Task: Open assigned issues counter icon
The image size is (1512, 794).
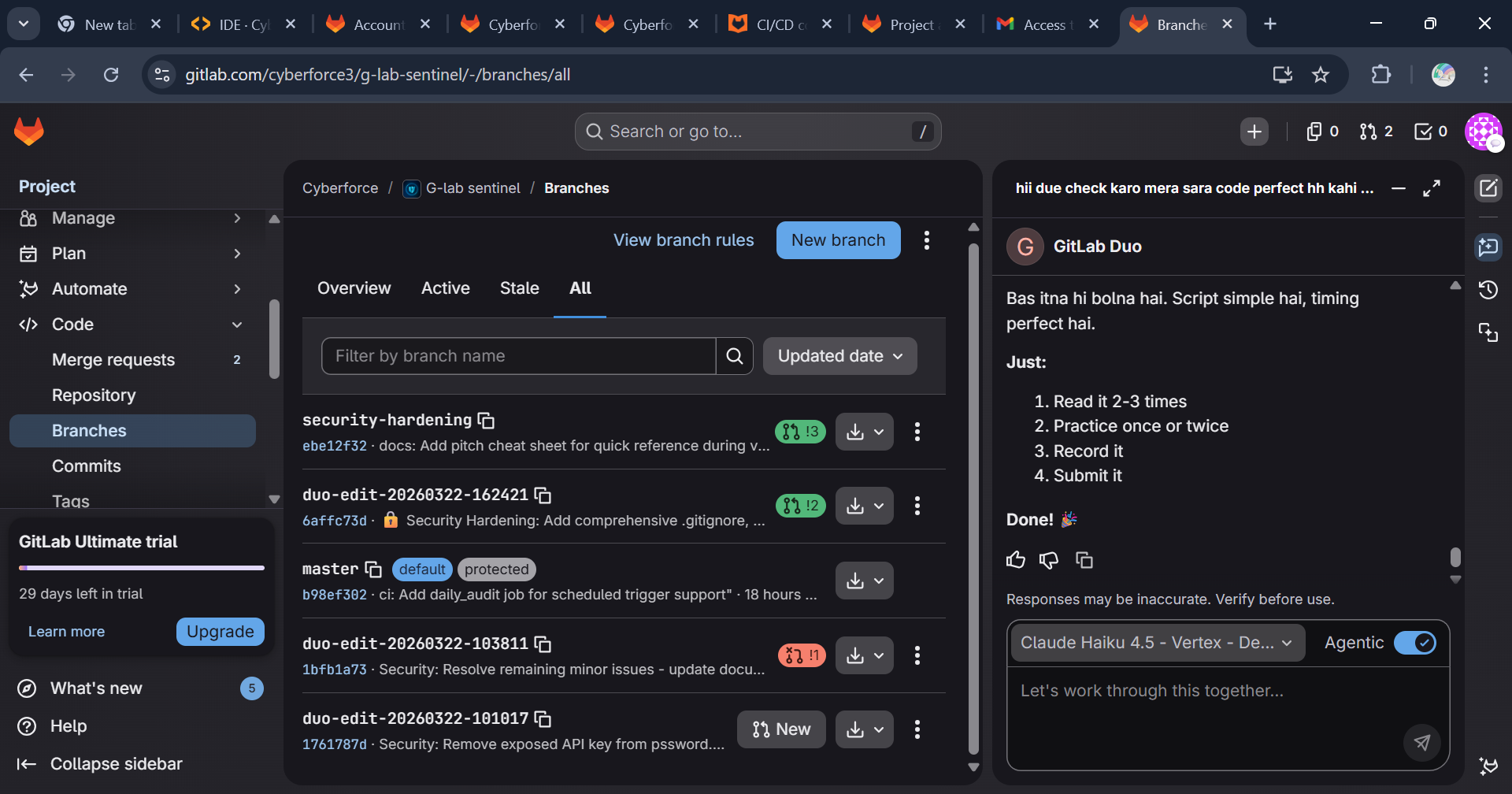Action: click(x=1323, y=132)
